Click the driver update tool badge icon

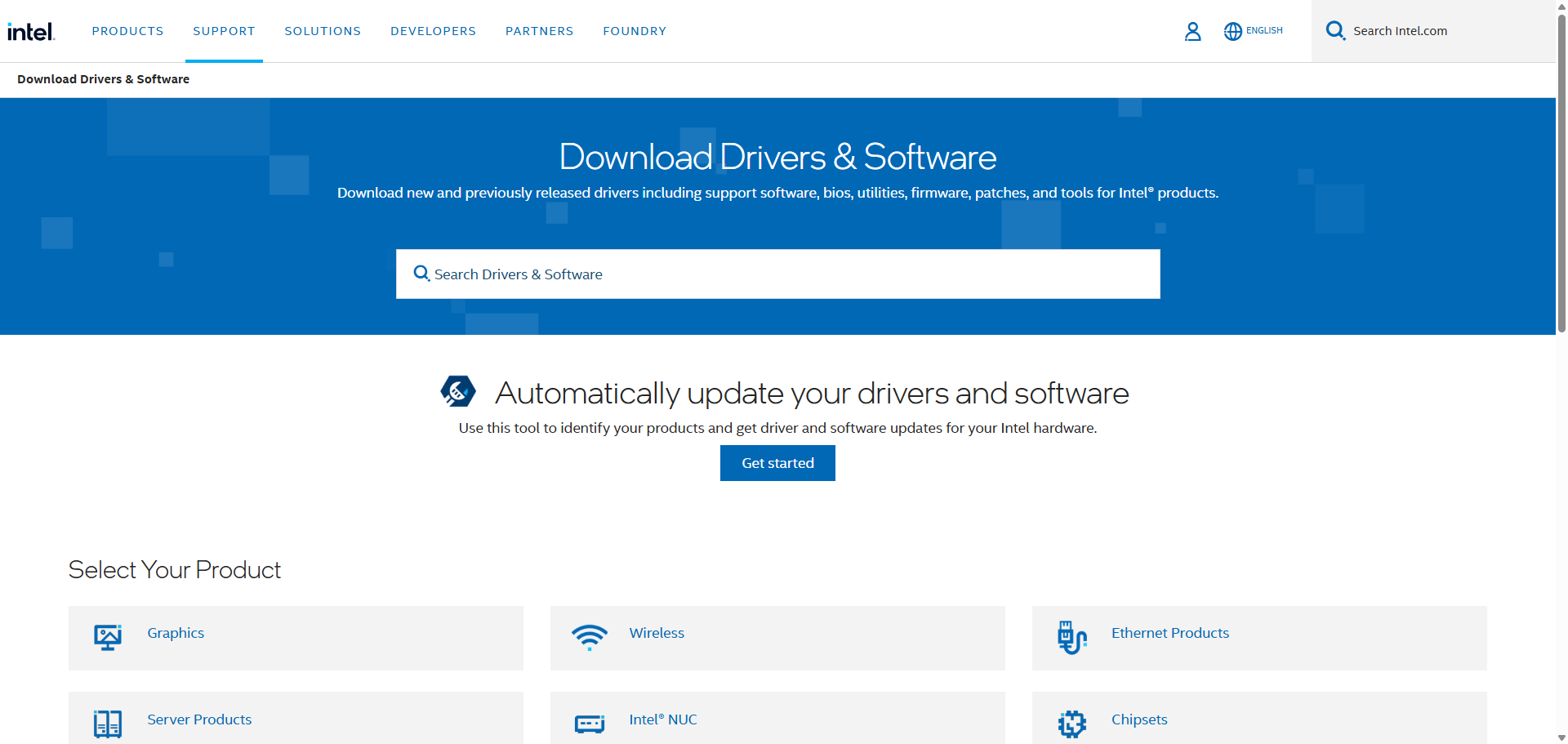point(459,392)
